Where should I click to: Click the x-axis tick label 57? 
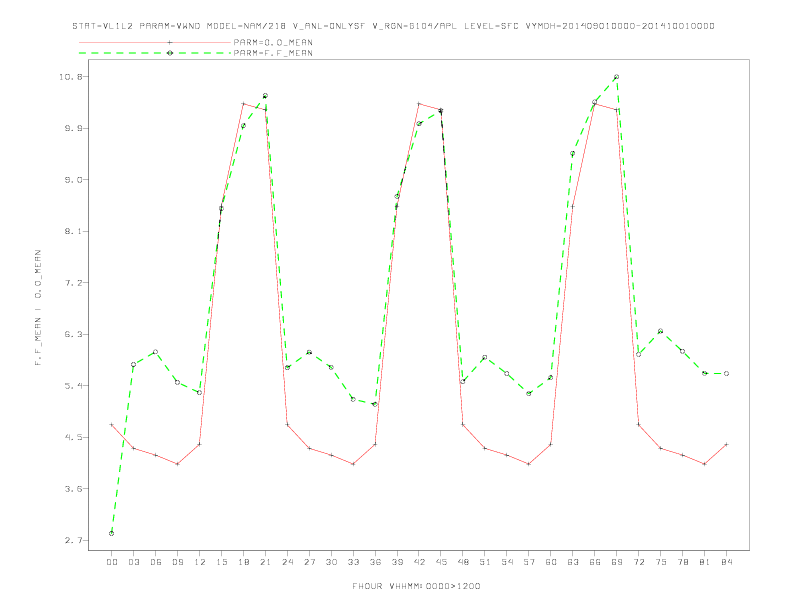tap(529, 562)
